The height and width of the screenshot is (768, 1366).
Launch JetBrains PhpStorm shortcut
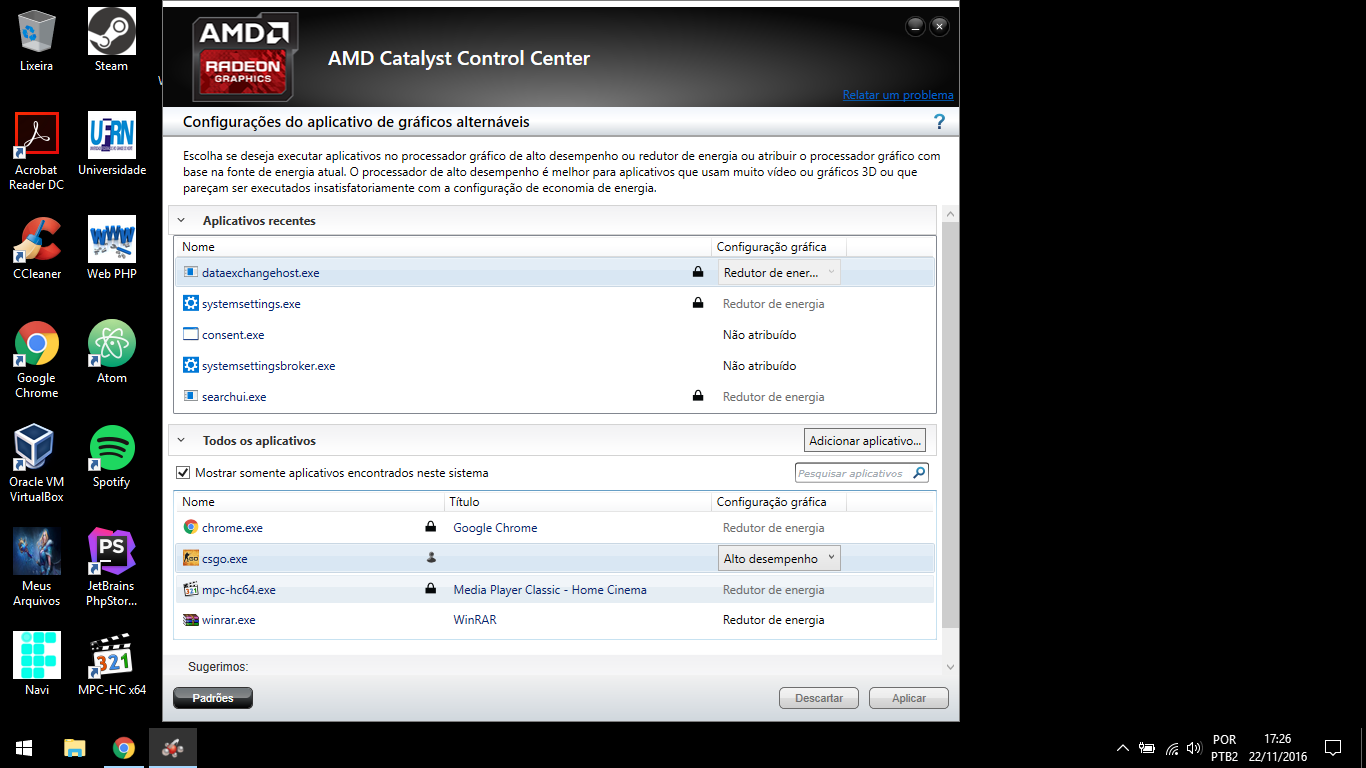click(x=112, y=566)
